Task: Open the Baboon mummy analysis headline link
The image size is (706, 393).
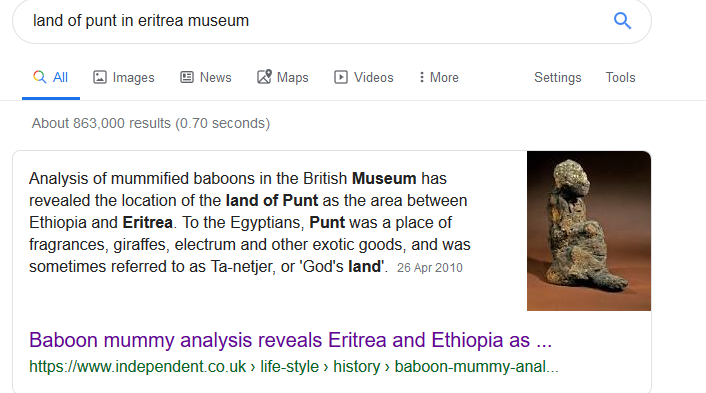Action: [x=290, y=340]
